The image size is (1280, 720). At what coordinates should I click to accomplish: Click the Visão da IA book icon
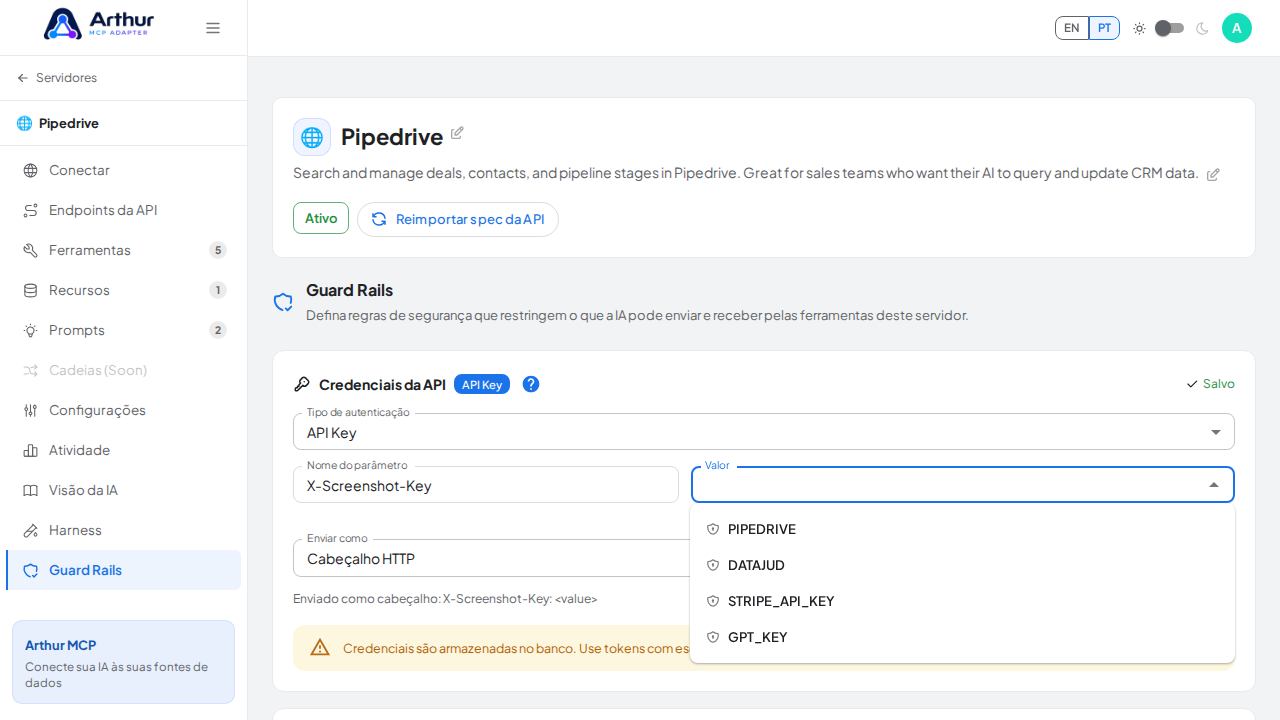pos(31,490)
